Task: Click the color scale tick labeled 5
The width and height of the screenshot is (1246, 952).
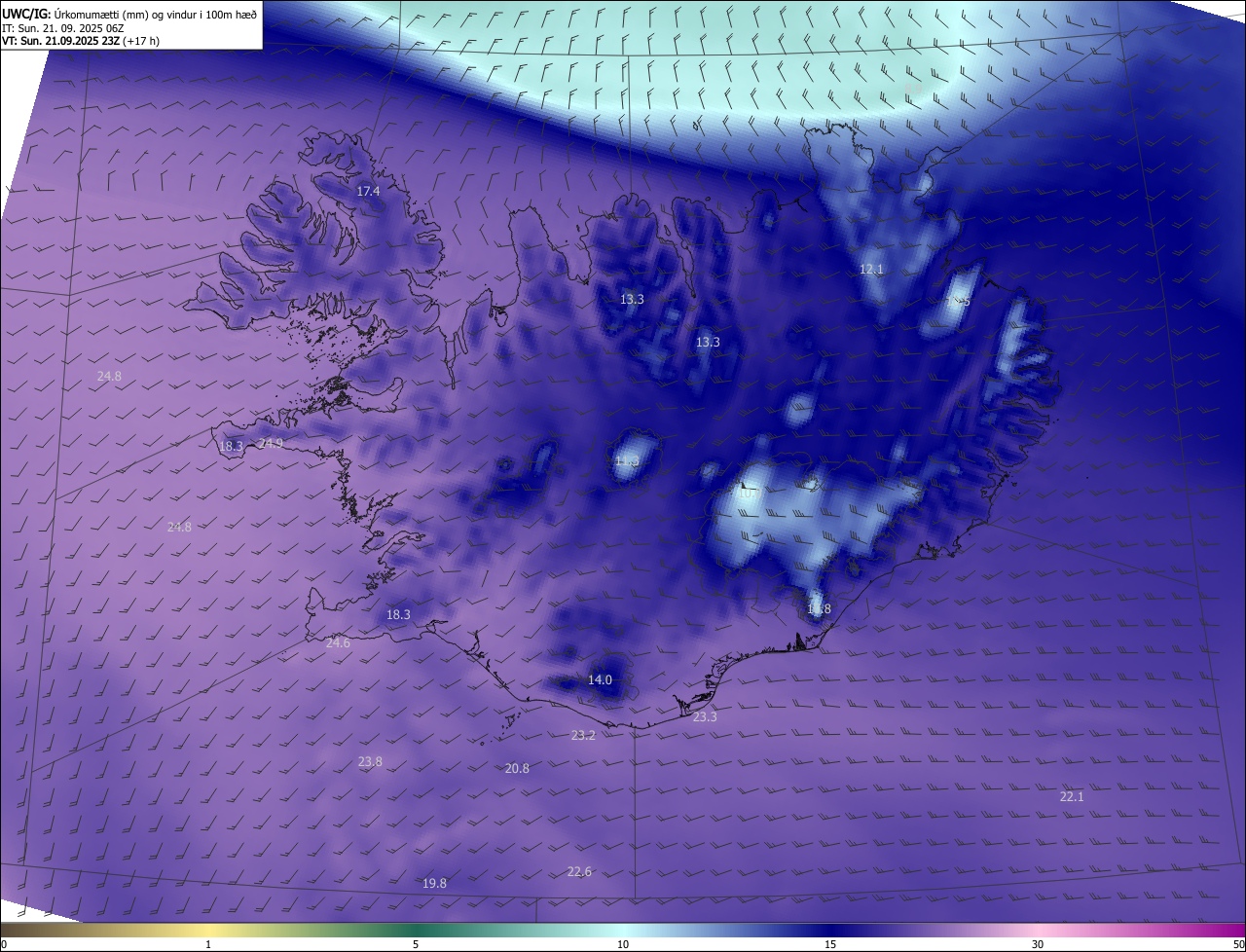Action: tap(416, 944)
